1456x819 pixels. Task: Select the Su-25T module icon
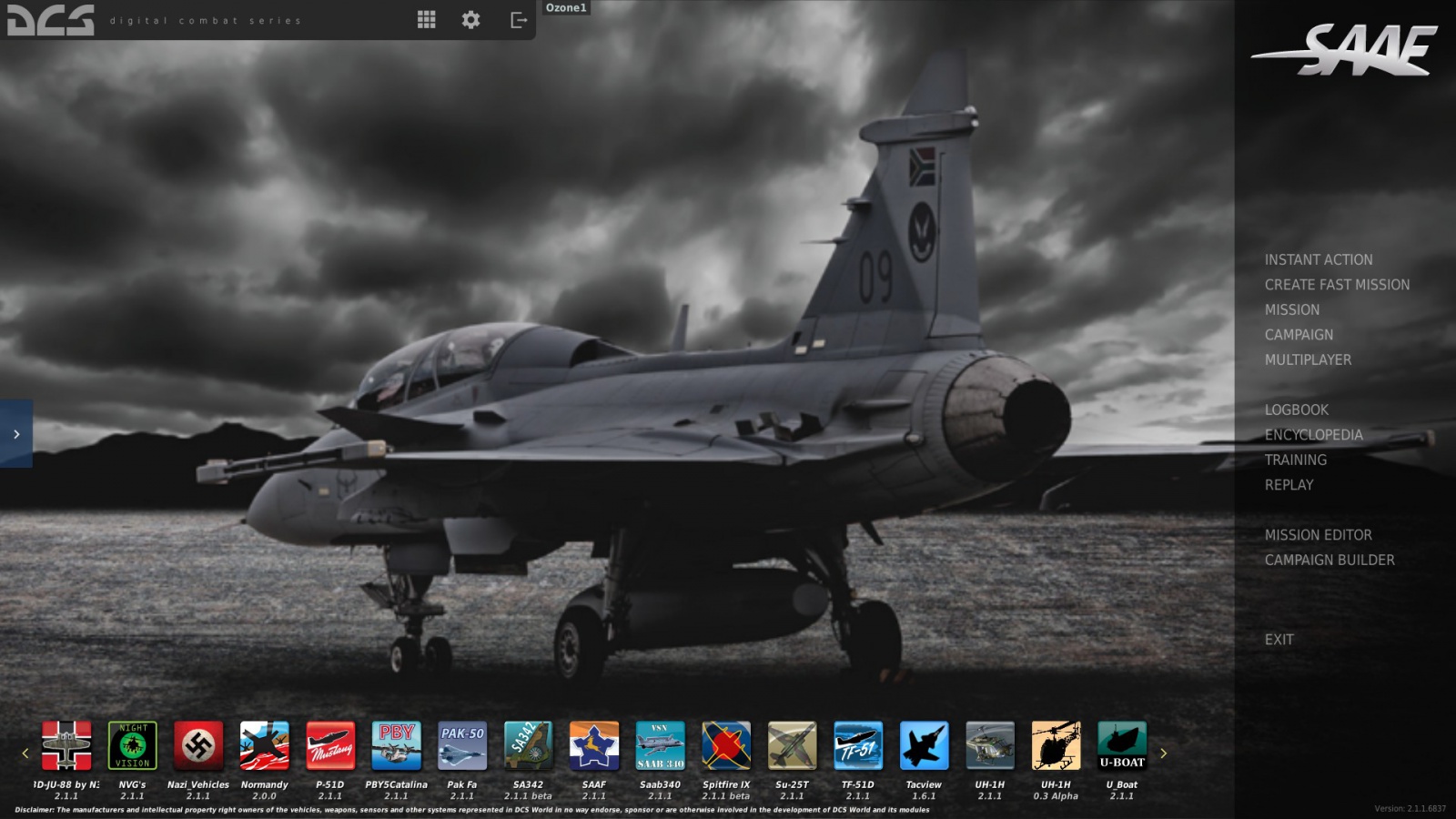[792, 746]
